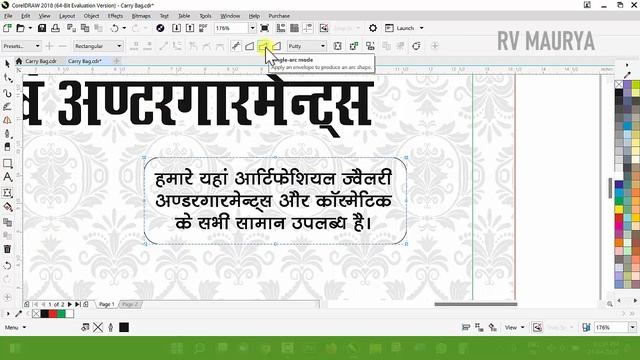Select the Rectangle tool
640x360 pixels.
(7, 163)
